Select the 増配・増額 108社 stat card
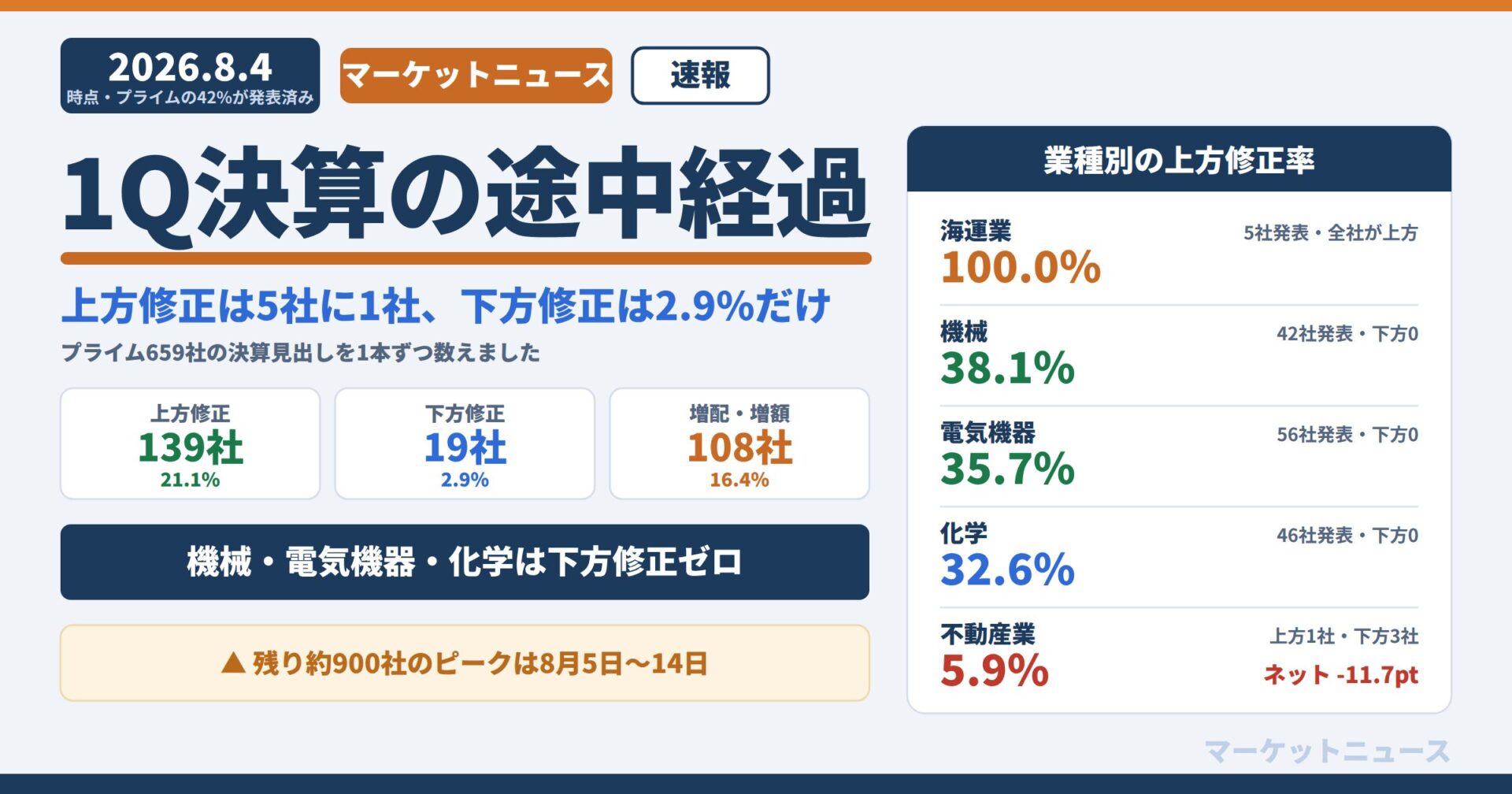The width and height of the screenshot is (1512, 794). 739,443
